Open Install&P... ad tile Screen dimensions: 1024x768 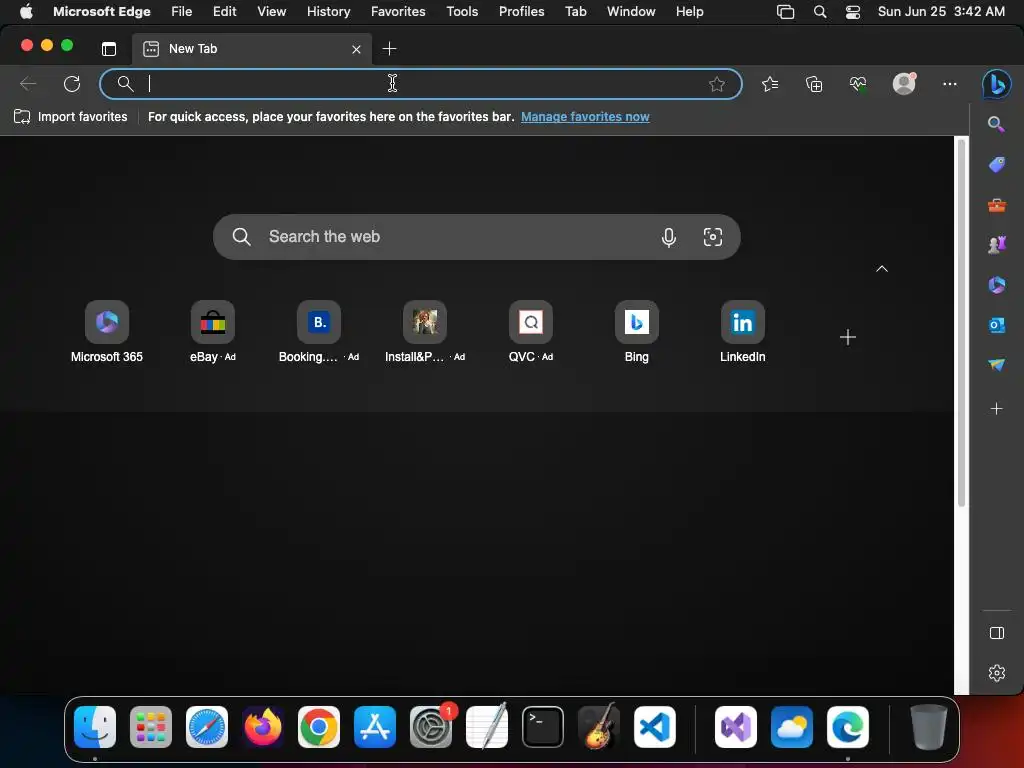tap(424, 332)
